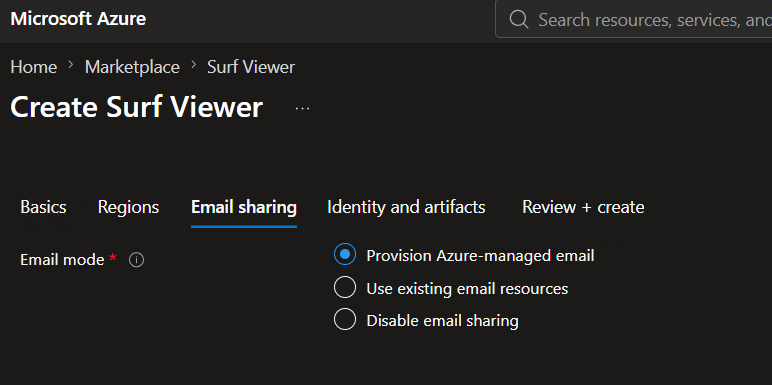Navigate to Marketplace breadcrumb

tap(132, 67)
